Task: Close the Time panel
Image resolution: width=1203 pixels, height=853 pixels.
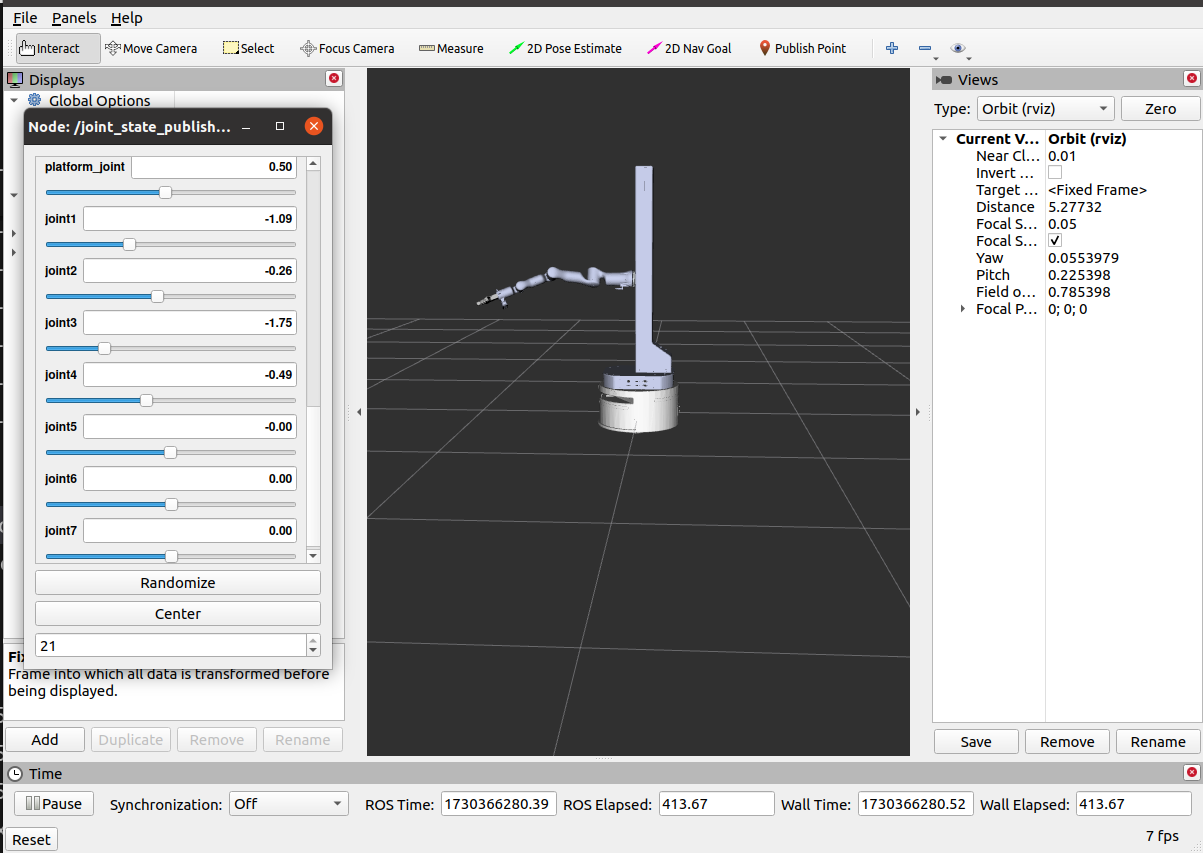Action: tap(1191, 773)
